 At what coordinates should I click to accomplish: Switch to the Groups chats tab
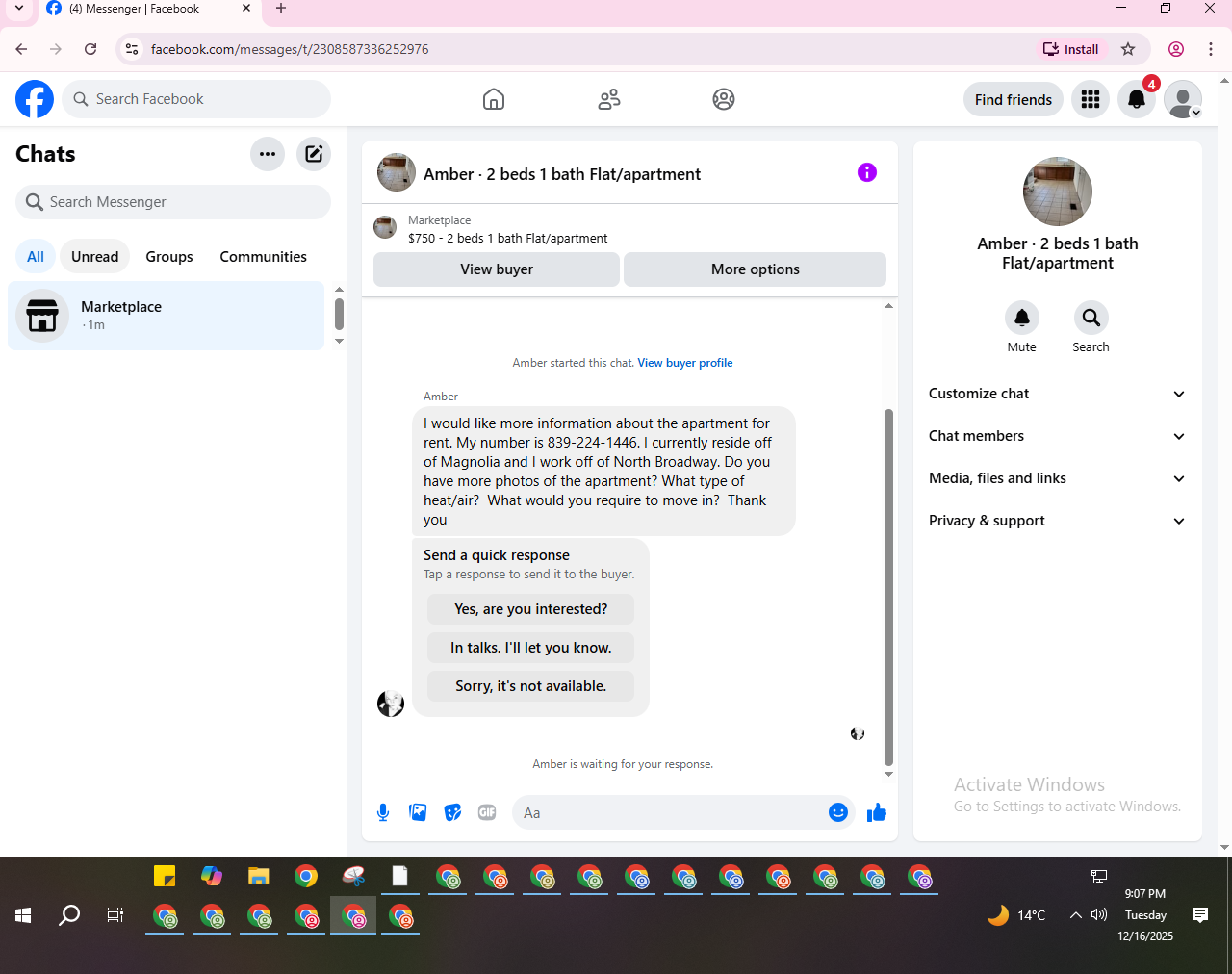(169, 257)
